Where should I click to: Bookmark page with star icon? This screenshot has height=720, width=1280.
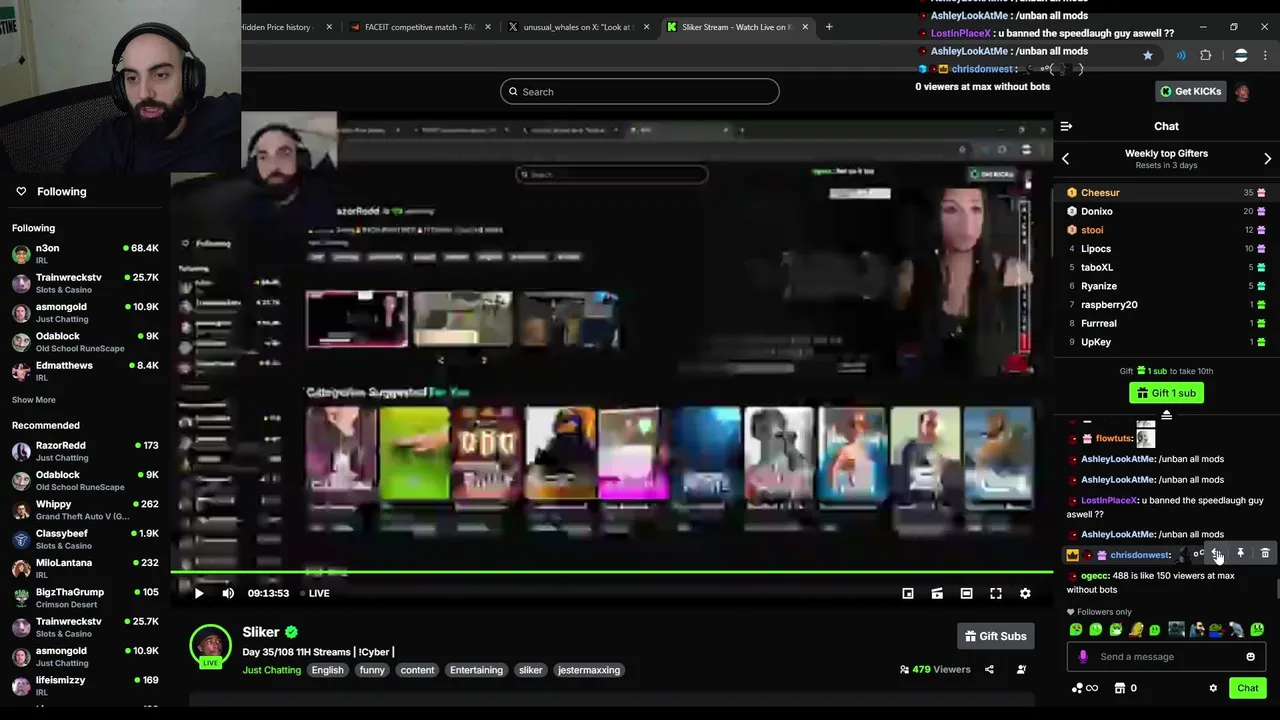[1148, 55]
